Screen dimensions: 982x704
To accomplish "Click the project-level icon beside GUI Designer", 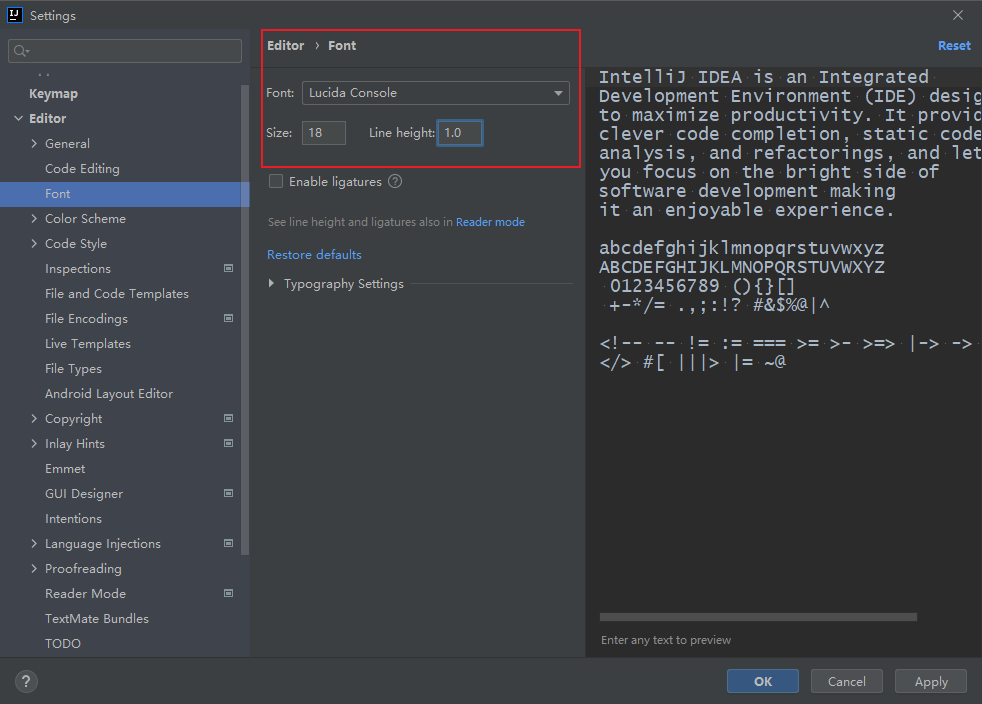I will [229, 493].
